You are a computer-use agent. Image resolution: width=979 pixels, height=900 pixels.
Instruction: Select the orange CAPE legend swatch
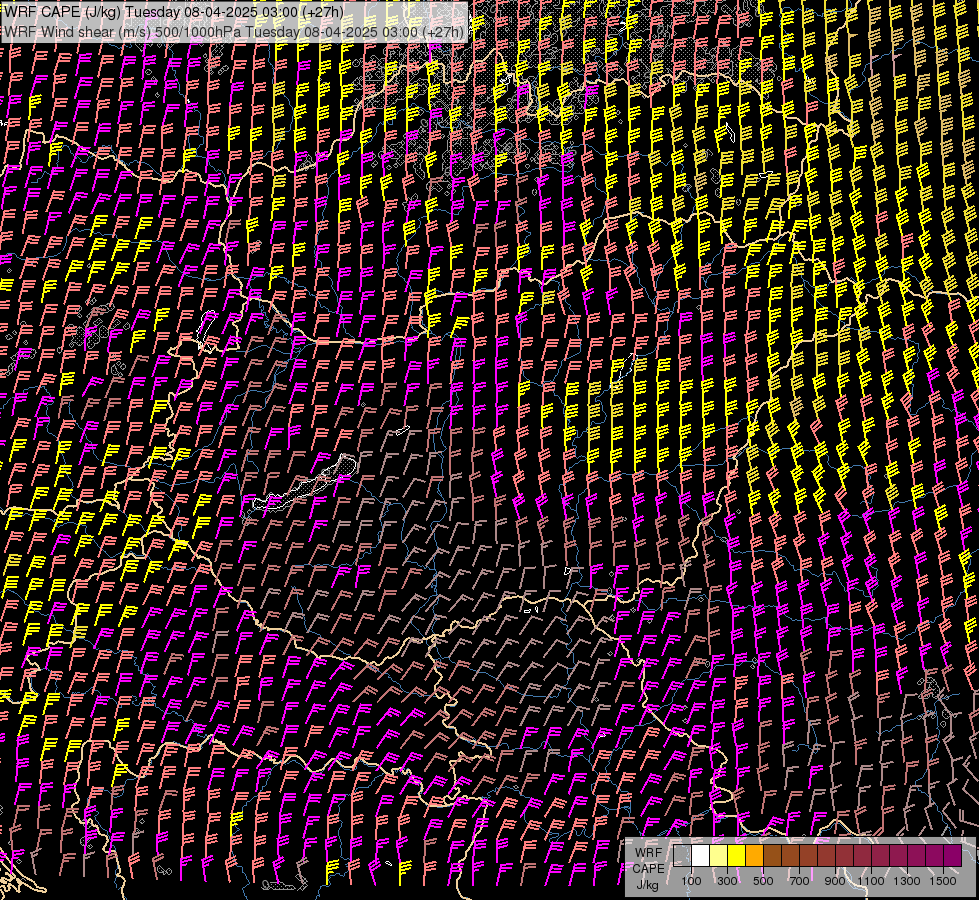tap(754, 856)
